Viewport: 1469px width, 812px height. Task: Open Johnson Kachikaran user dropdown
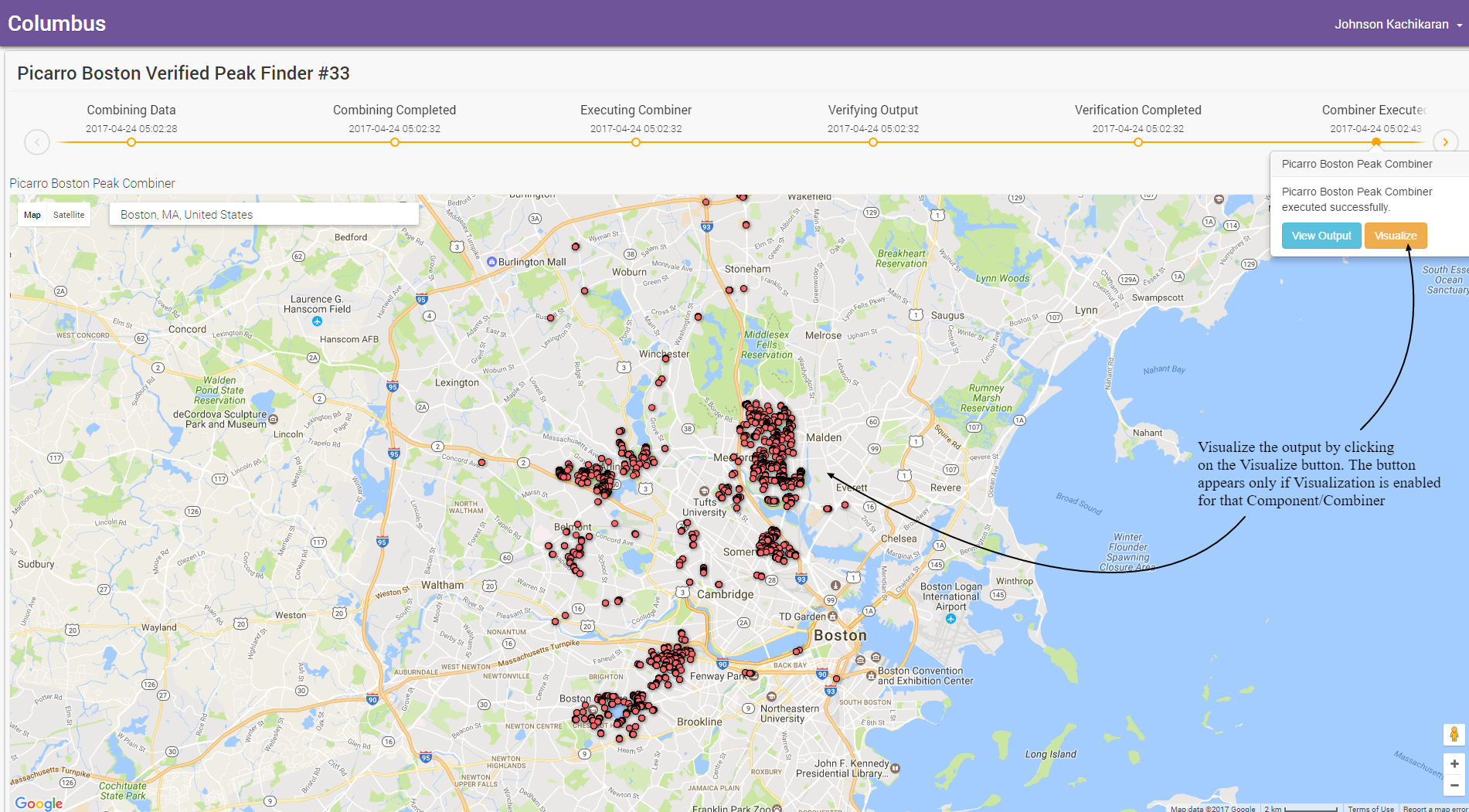click(x=1398, y=24)
